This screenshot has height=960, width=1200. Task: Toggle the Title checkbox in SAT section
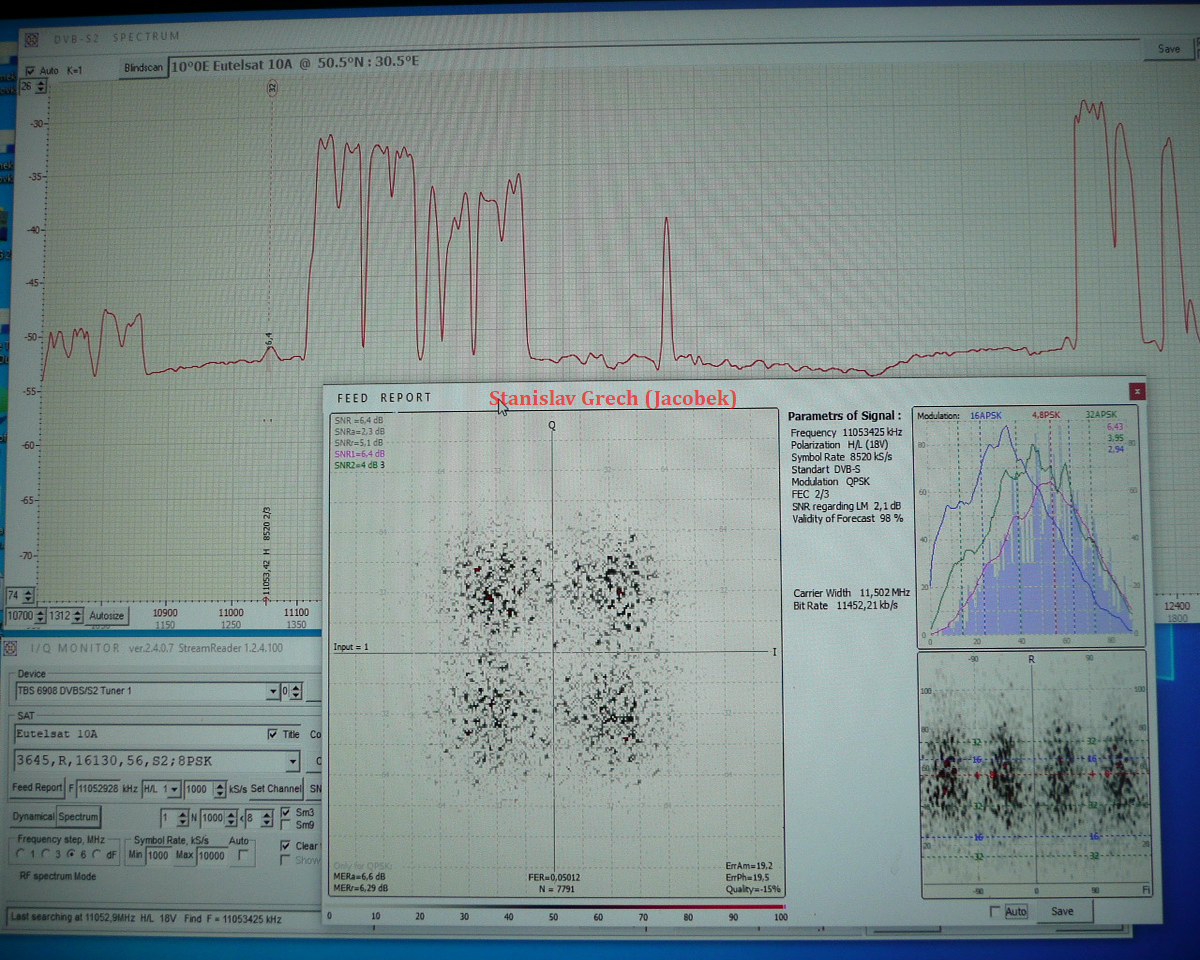pos(273,734)
